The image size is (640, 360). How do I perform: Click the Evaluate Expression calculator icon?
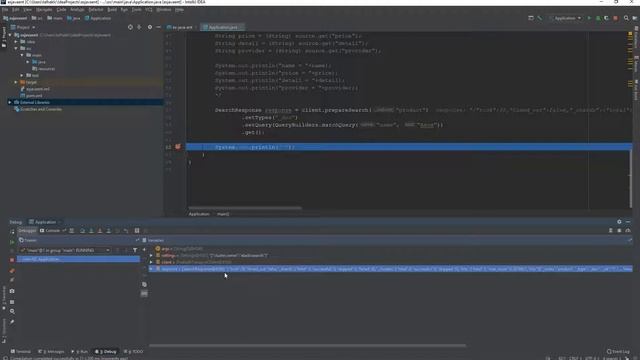pos(137,231)
